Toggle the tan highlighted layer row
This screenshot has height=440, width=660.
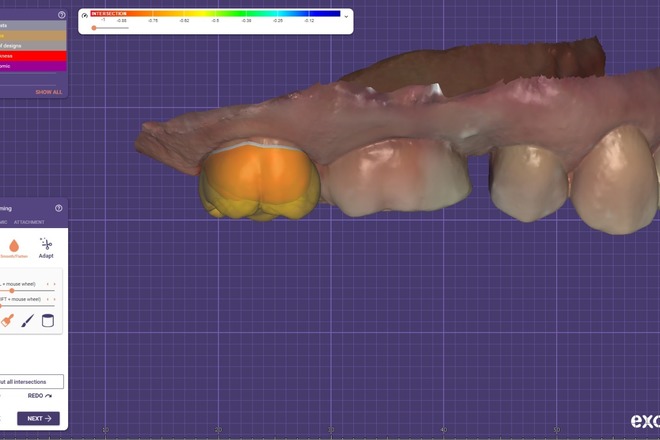(x=32, y=35)
